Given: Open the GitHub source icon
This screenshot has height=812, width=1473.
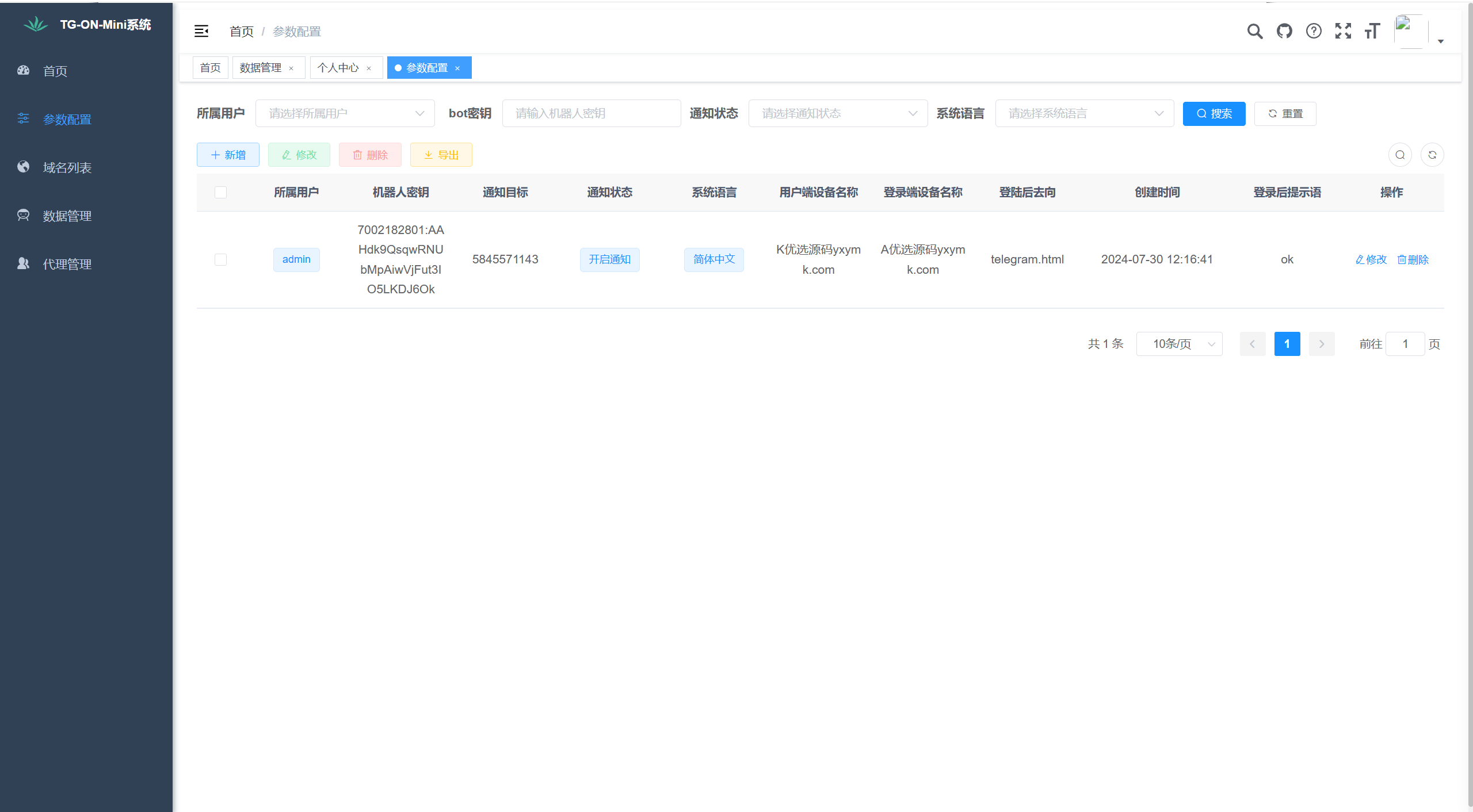Looking at the screenshot, I should point(1284,31).
